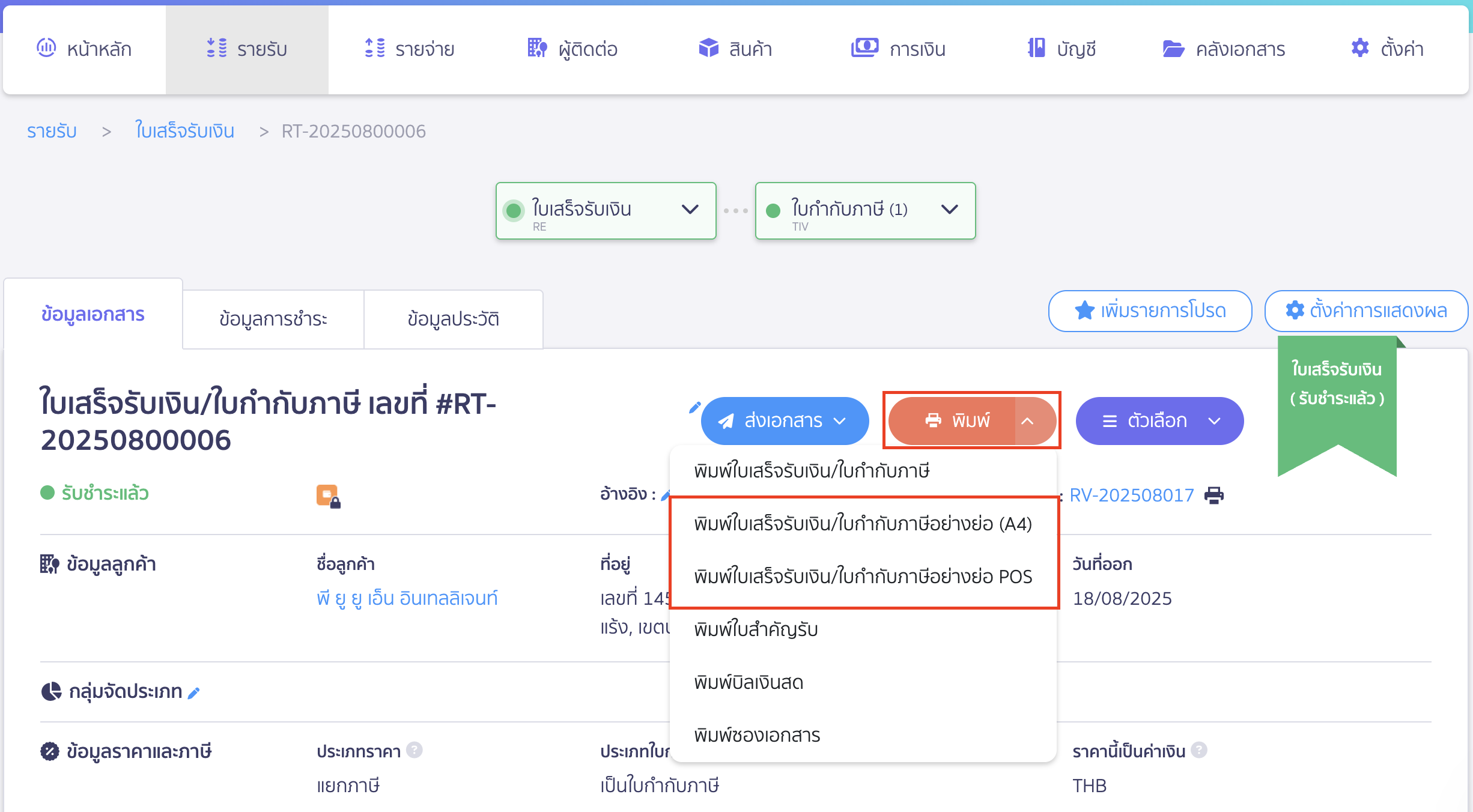Go to รายรับ breadcrumb link
Viewport: 1473px width, 812px height.
(x=52, y=131)
